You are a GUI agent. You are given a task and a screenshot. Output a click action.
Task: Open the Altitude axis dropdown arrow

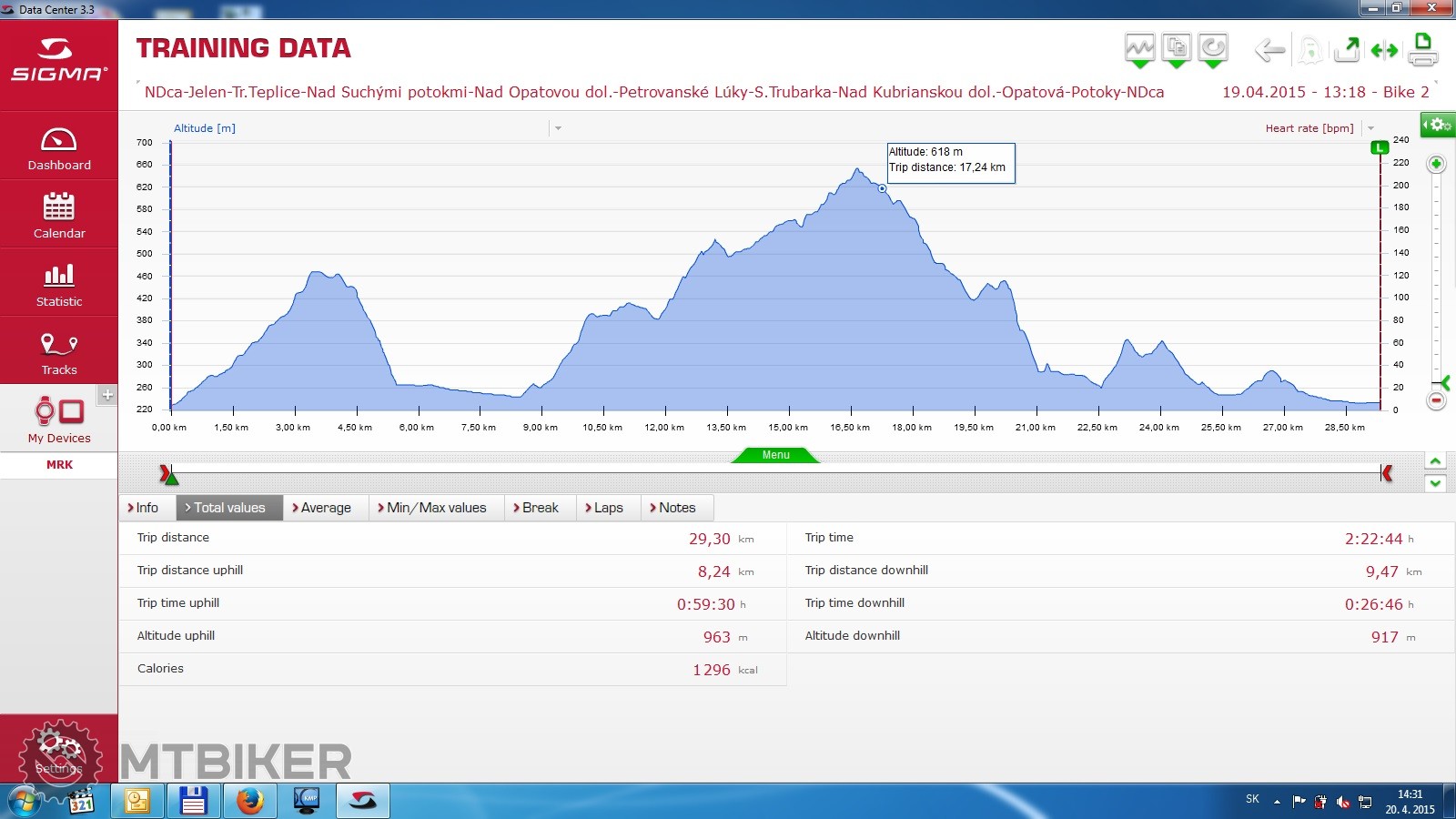(558, 128)
